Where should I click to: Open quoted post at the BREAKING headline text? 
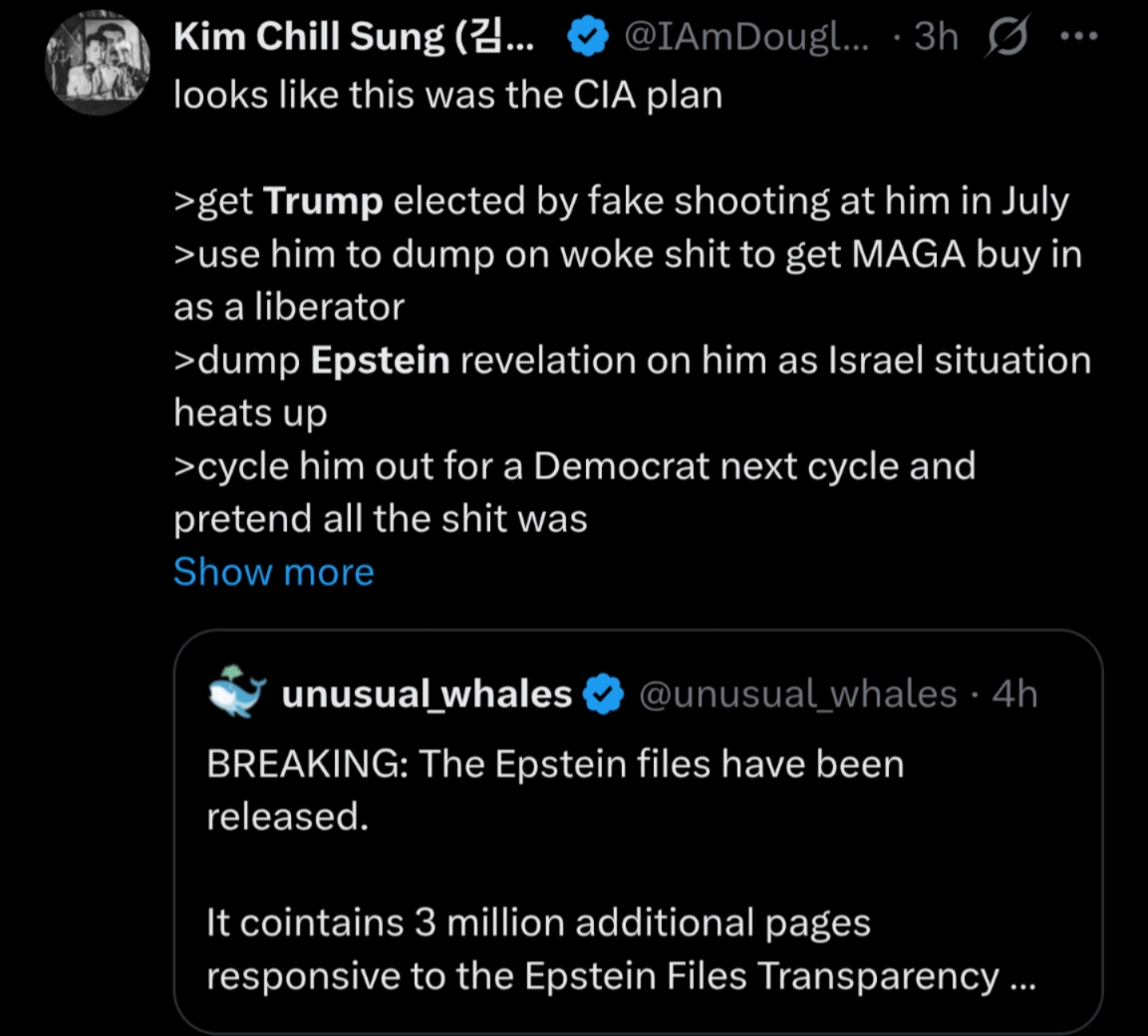point(555,764)
